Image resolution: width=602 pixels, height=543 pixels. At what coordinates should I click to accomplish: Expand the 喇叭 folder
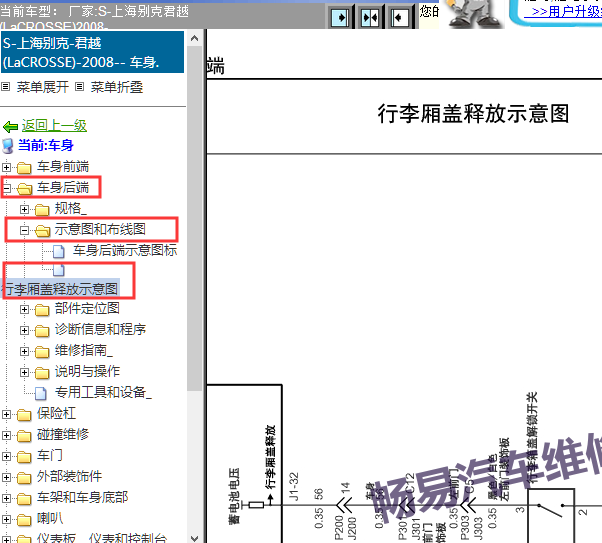(6, 519)
